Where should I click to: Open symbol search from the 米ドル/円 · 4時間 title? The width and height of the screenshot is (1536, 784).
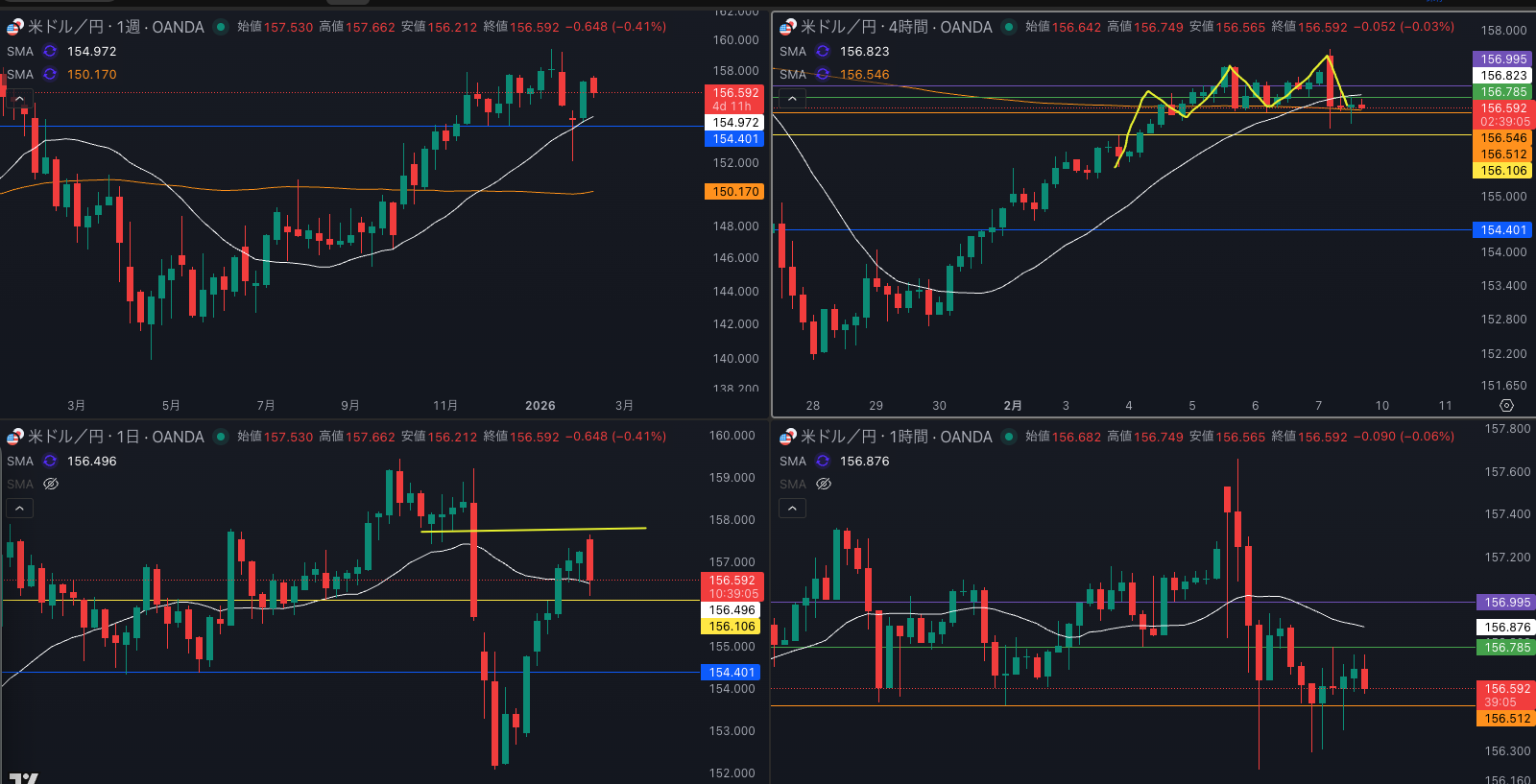(897, 27)
